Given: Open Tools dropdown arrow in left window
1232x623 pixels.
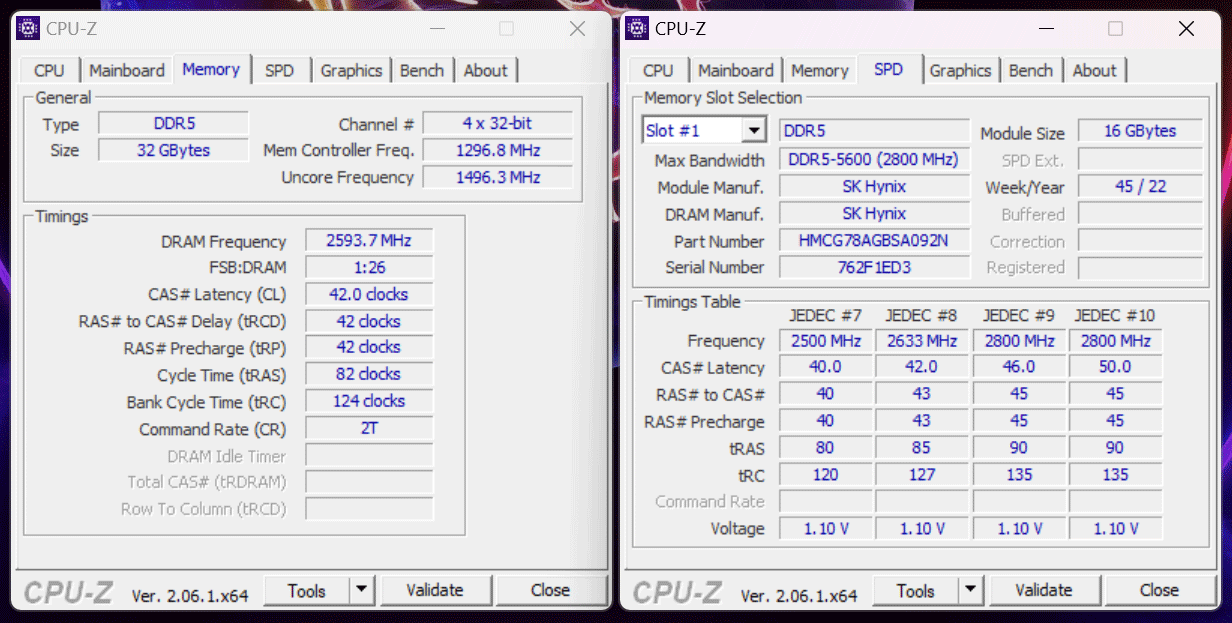Looking at the screenshot, I should coord(362,590).
